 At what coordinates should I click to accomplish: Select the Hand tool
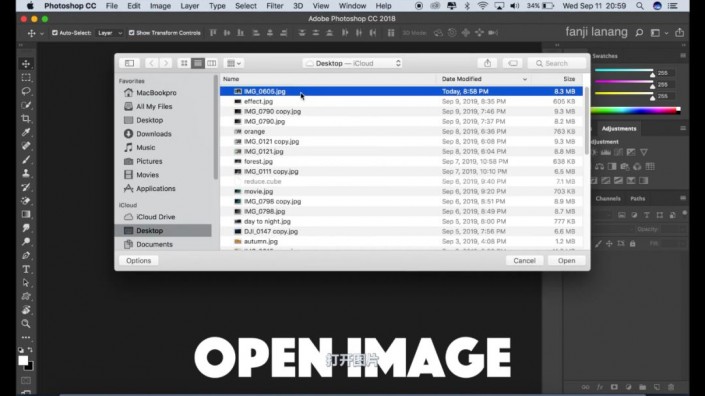pyautogui.click(x=26, y=310)
